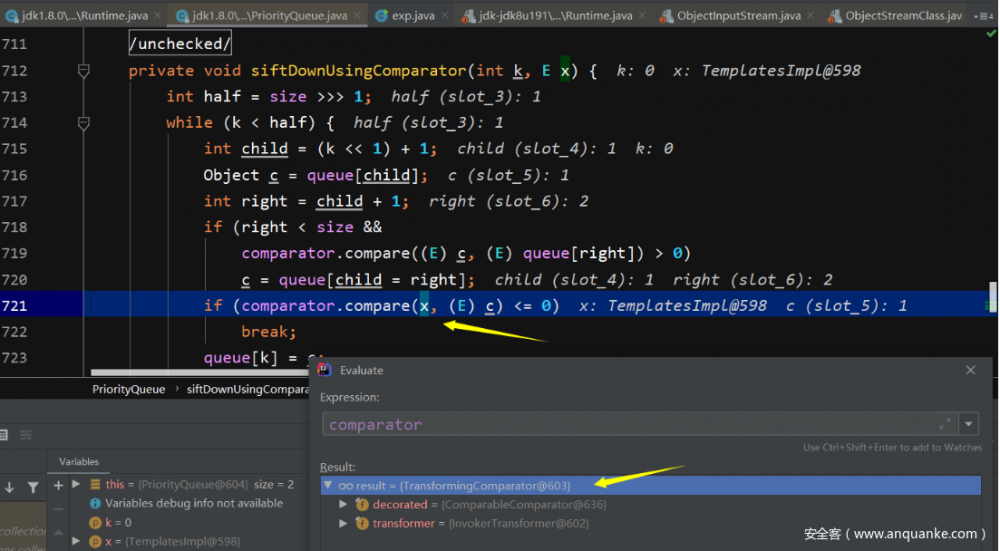Viewport: 1000px width, 551px height.
Task: Close the exp.java tab
Action: coord(445,15)
